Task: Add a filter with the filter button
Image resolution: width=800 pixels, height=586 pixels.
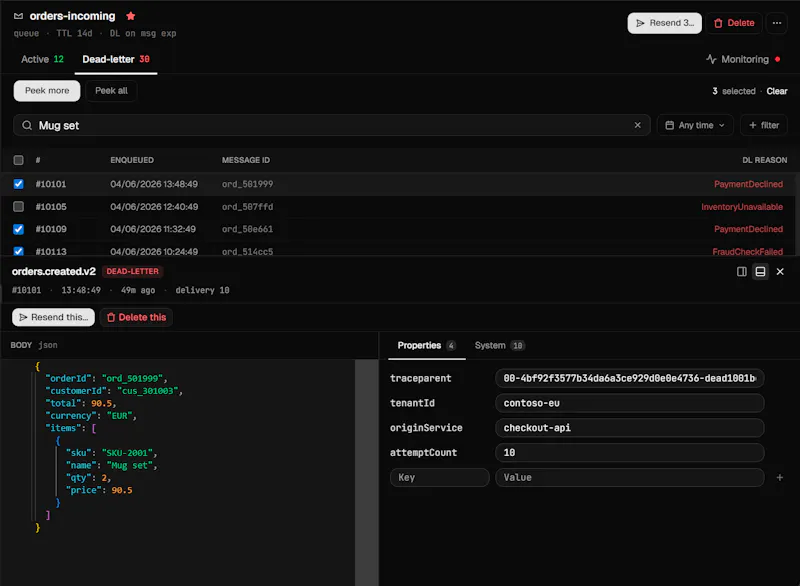Action: (x=764, y=125)
